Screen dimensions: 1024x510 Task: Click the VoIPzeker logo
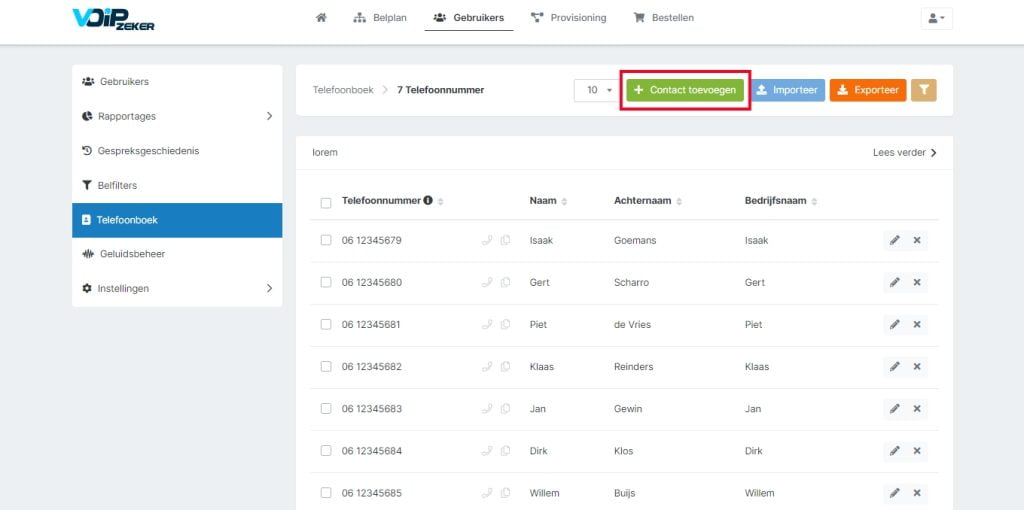point(114,19)
